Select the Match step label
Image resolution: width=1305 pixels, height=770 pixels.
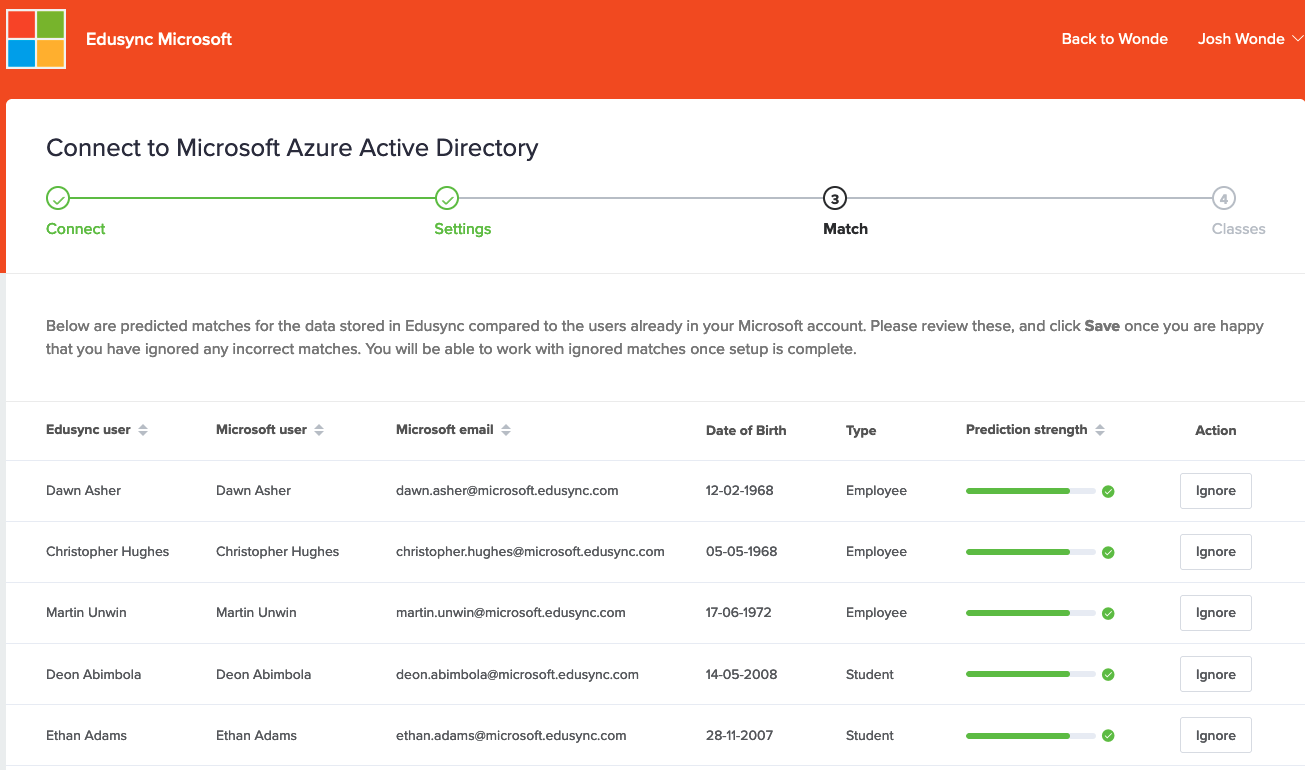click(x=846, y=229)
